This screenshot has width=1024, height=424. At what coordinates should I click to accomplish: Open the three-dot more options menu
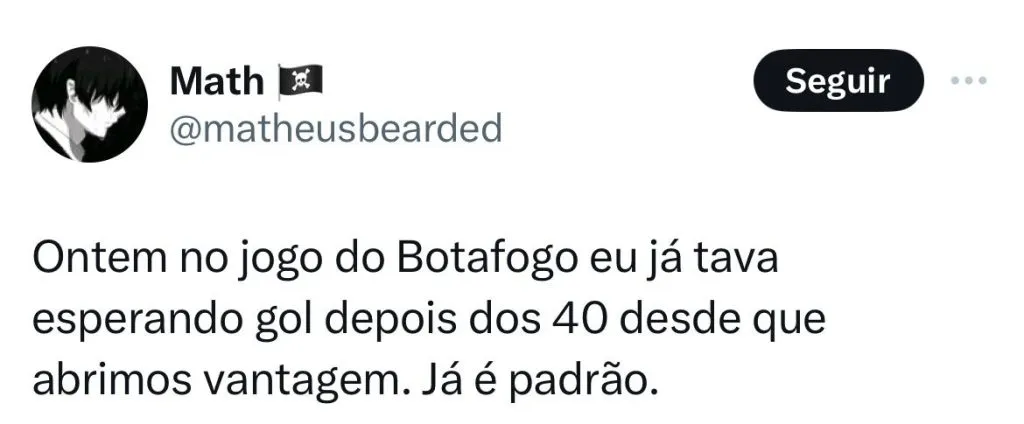969,81
